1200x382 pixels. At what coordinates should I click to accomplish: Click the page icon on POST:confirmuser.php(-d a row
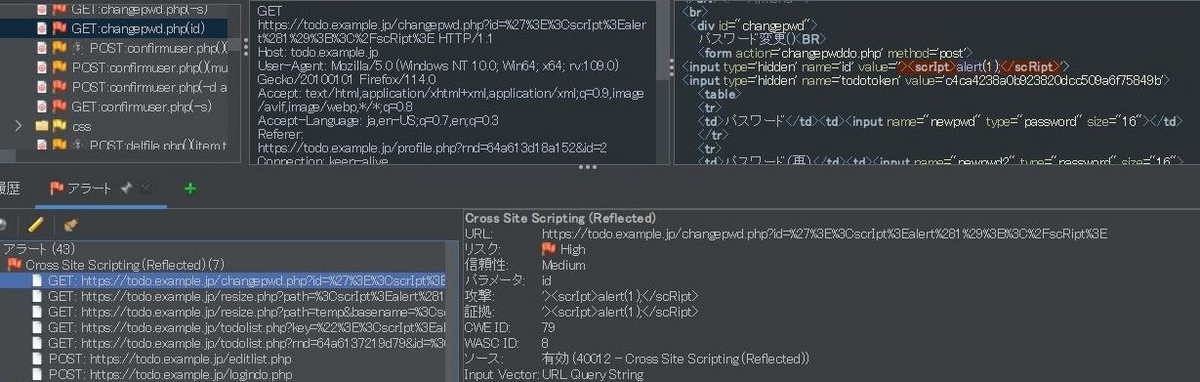click(x=42, y=88)
